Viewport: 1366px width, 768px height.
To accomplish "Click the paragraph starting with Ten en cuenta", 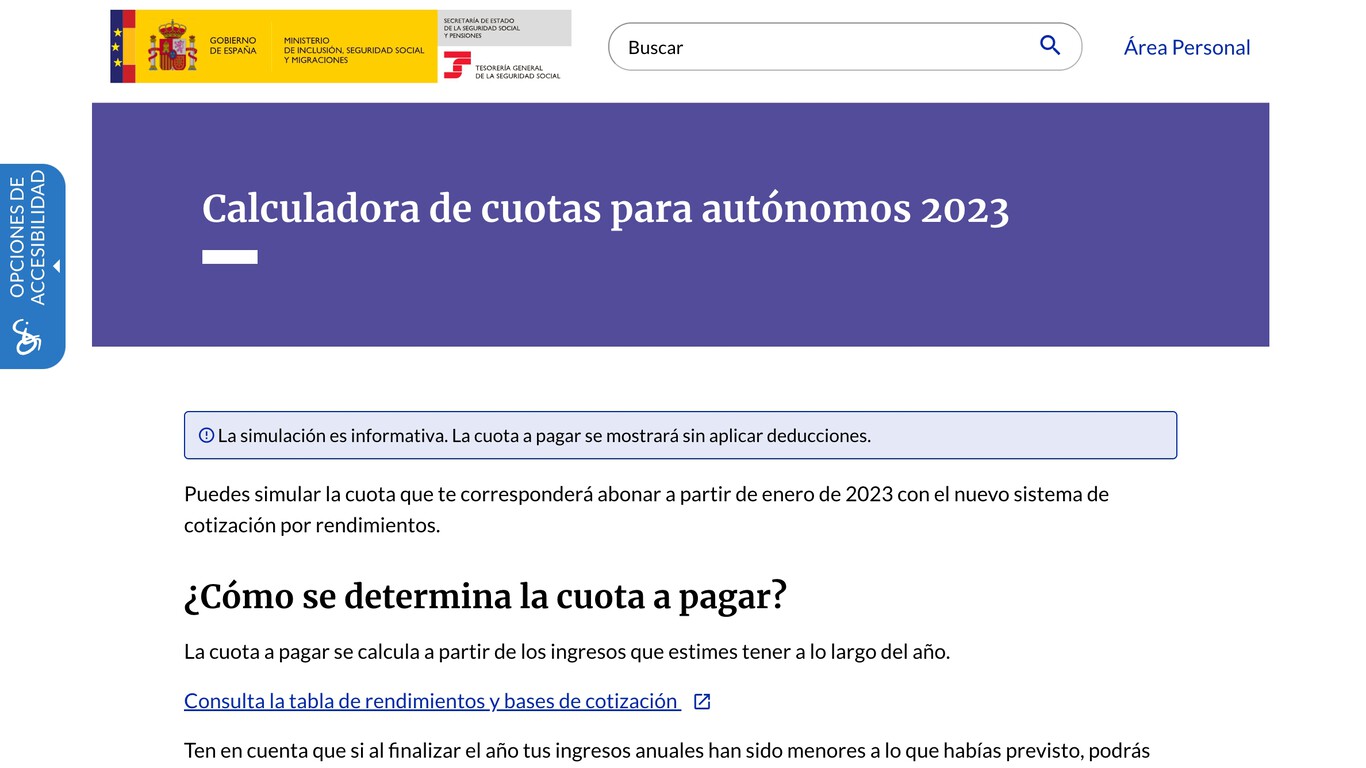I will [666, 750].
